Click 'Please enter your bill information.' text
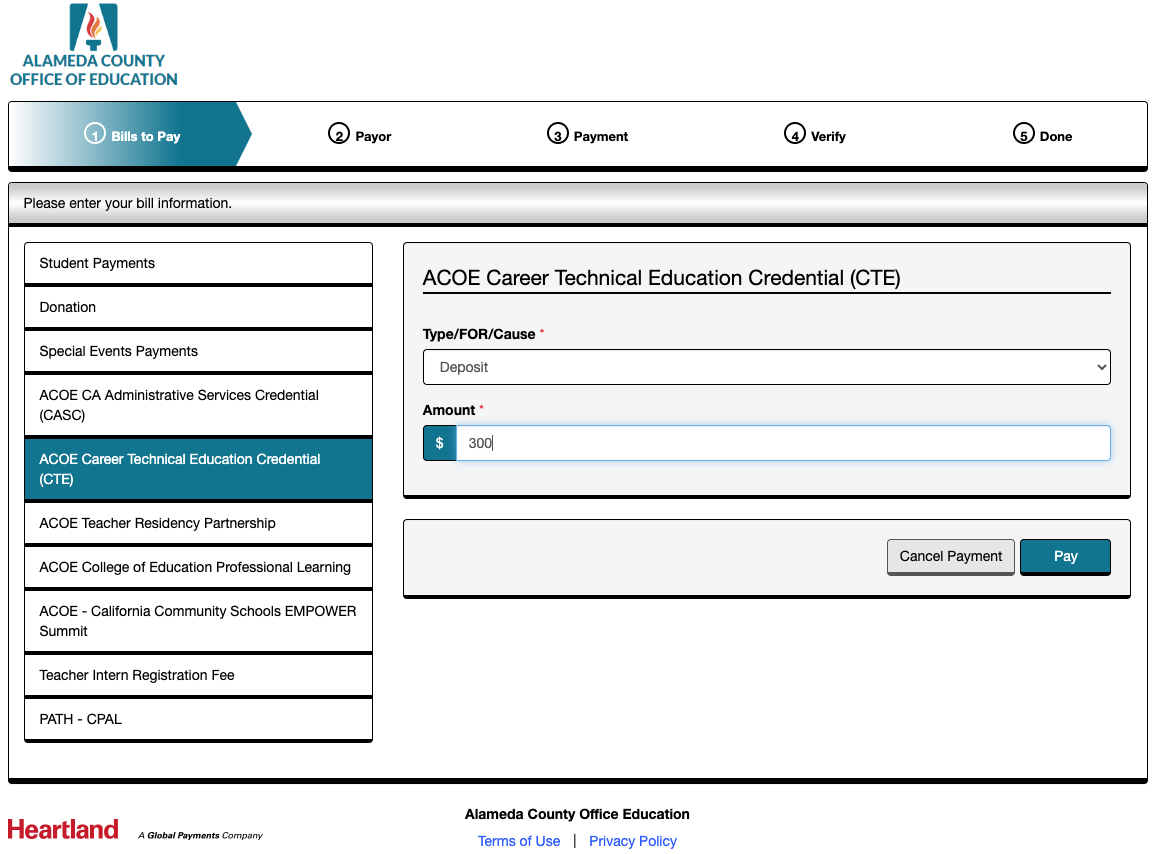 127,203
